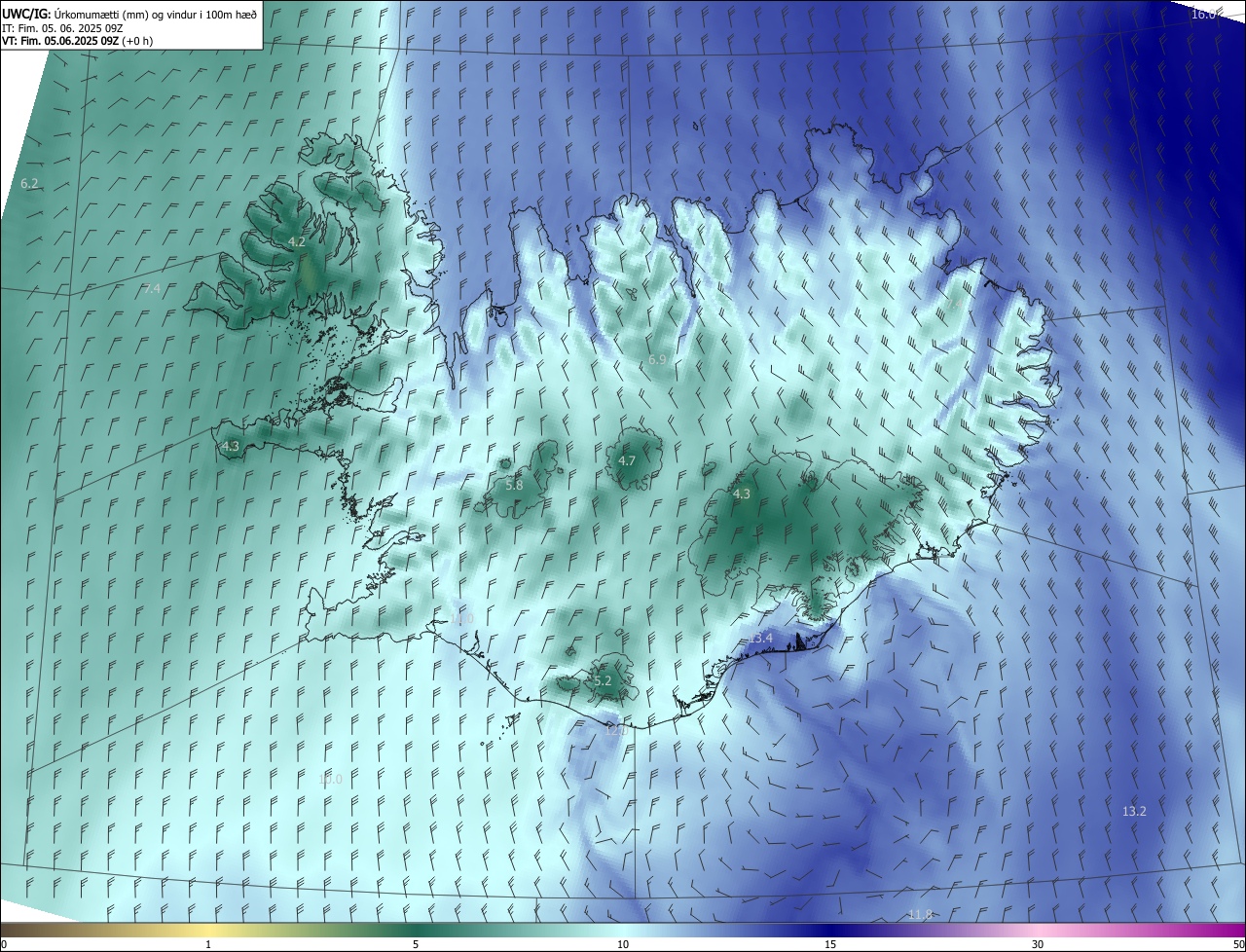Image resolution: width=1246 pixels, height=952 pixels.
Task: Click the colour scale tick labelled 30
Action: [x=1038, y=944]
